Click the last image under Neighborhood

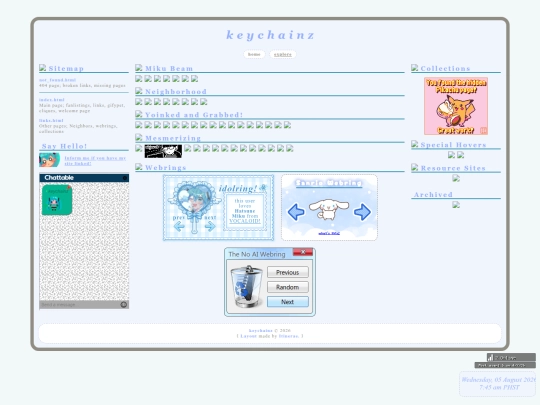[x=204, y=102]
